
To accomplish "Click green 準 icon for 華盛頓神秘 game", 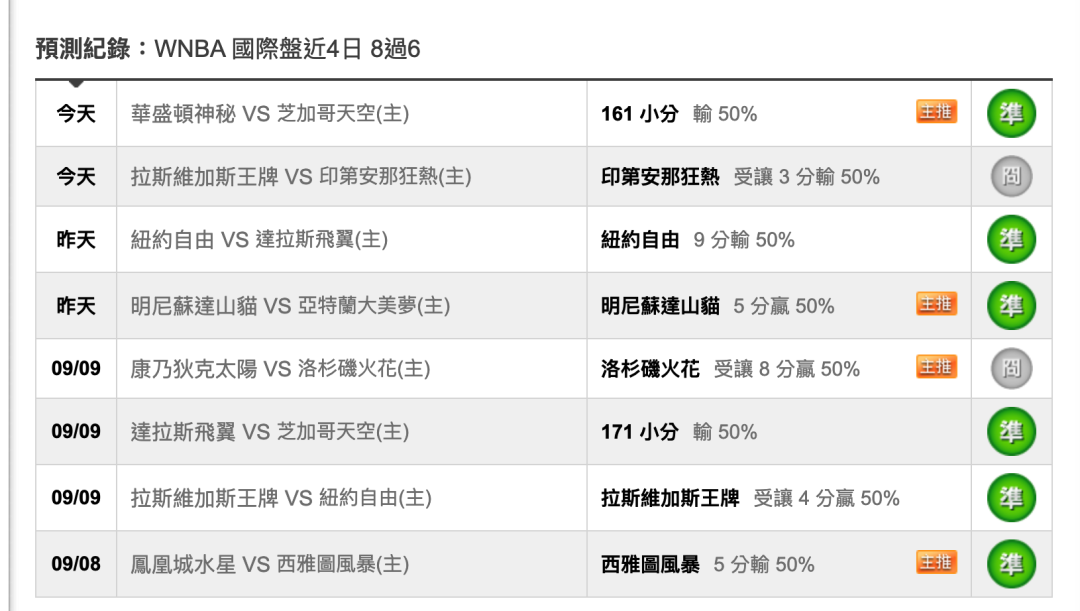I will coord(1011,114).
